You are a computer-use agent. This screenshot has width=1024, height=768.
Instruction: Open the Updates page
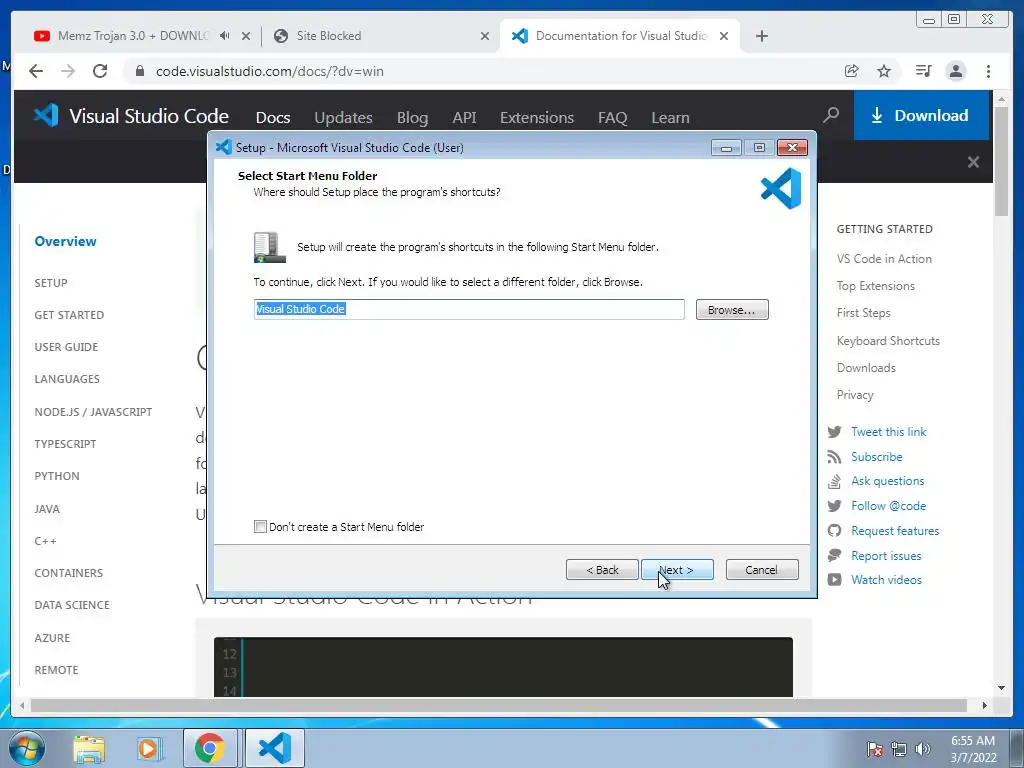click(x=344, y=118)
